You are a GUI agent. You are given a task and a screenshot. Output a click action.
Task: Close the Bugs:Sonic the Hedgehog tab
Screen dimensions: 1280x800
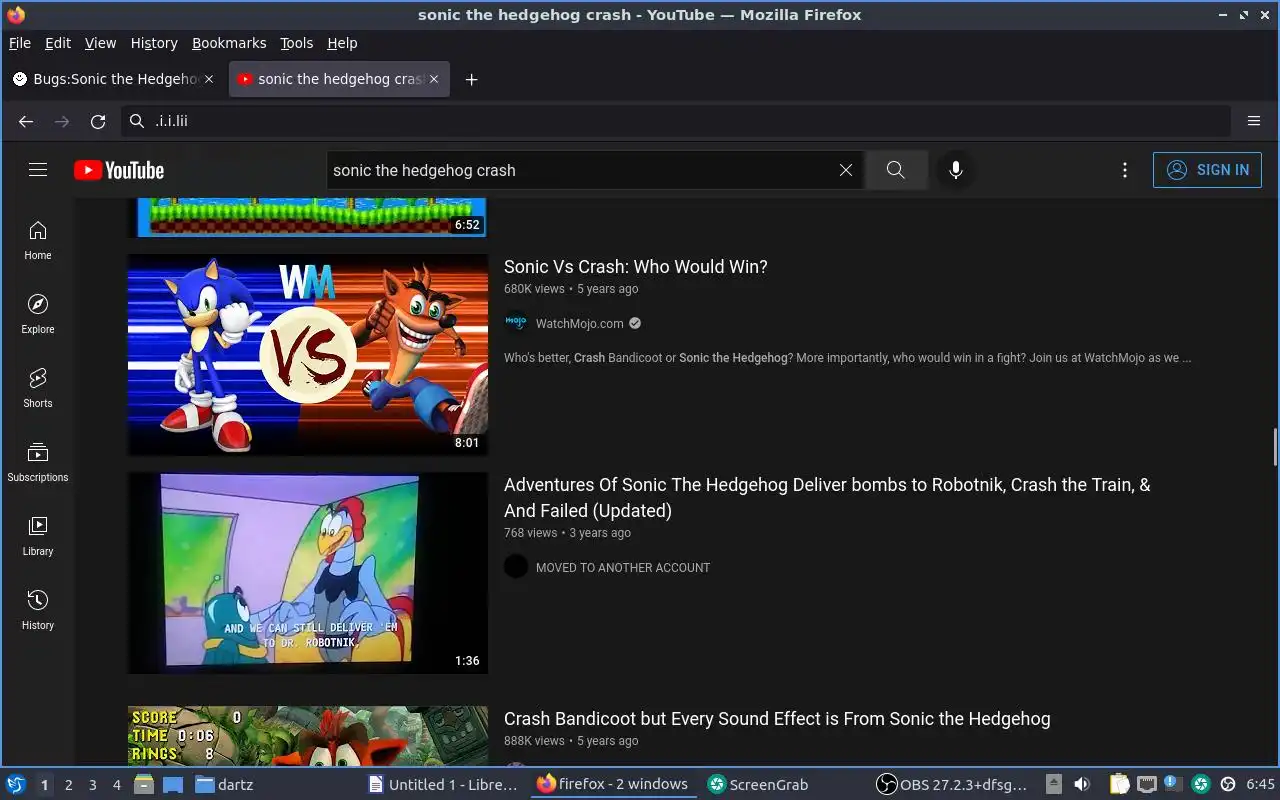[209, 79]
